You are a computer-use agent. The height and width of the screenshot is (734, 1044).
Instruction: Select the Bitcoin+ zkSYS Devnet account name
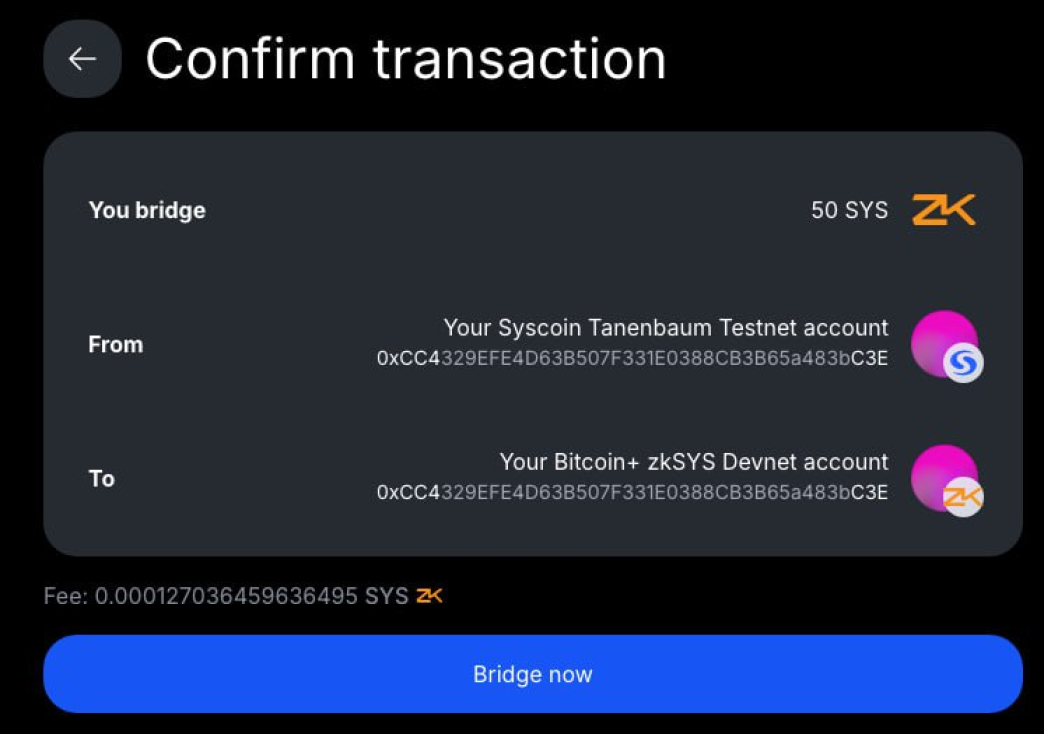tap(694, 462)
